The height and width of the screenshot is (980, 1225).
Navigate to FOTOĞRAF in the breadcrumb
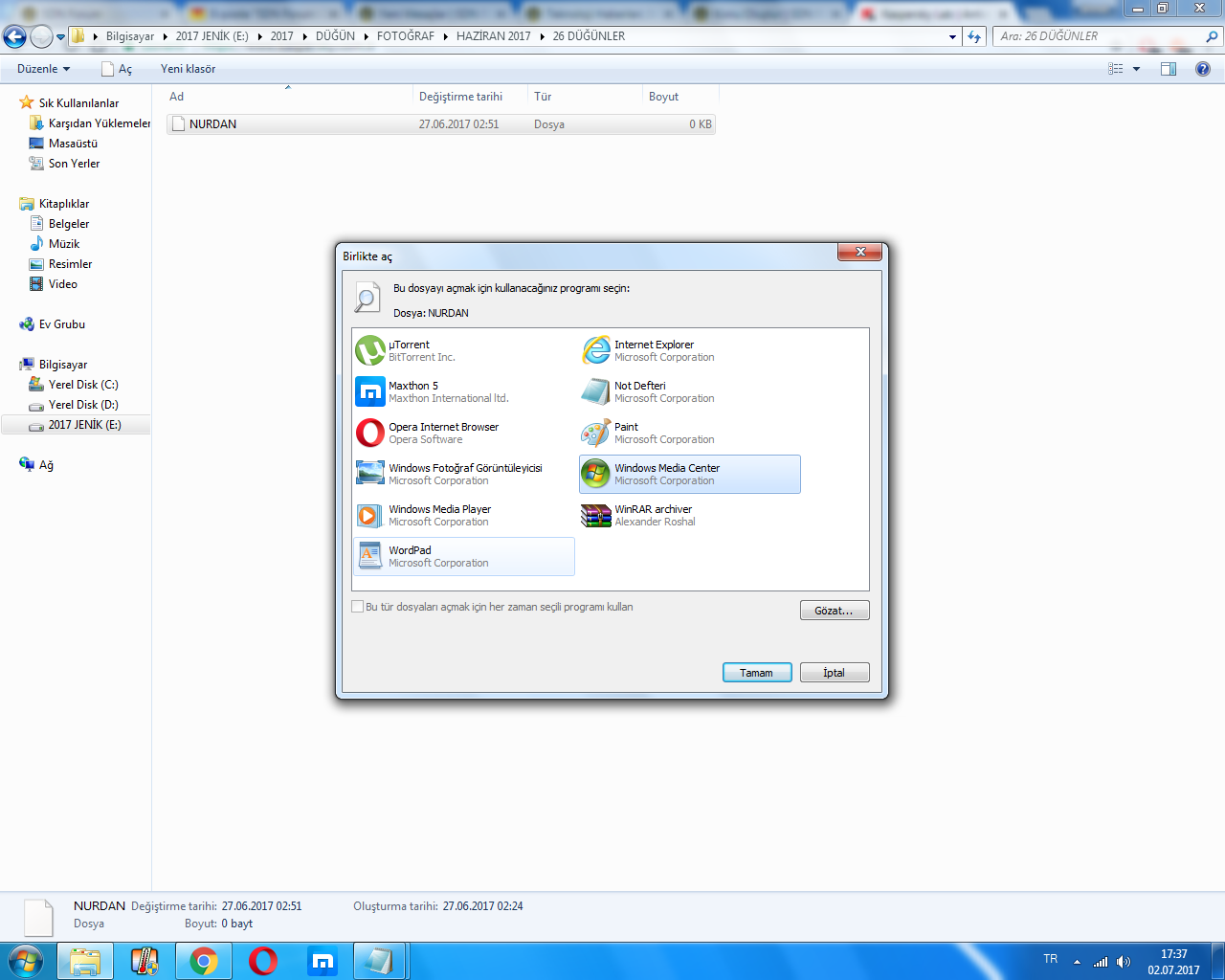pos(406,36)
